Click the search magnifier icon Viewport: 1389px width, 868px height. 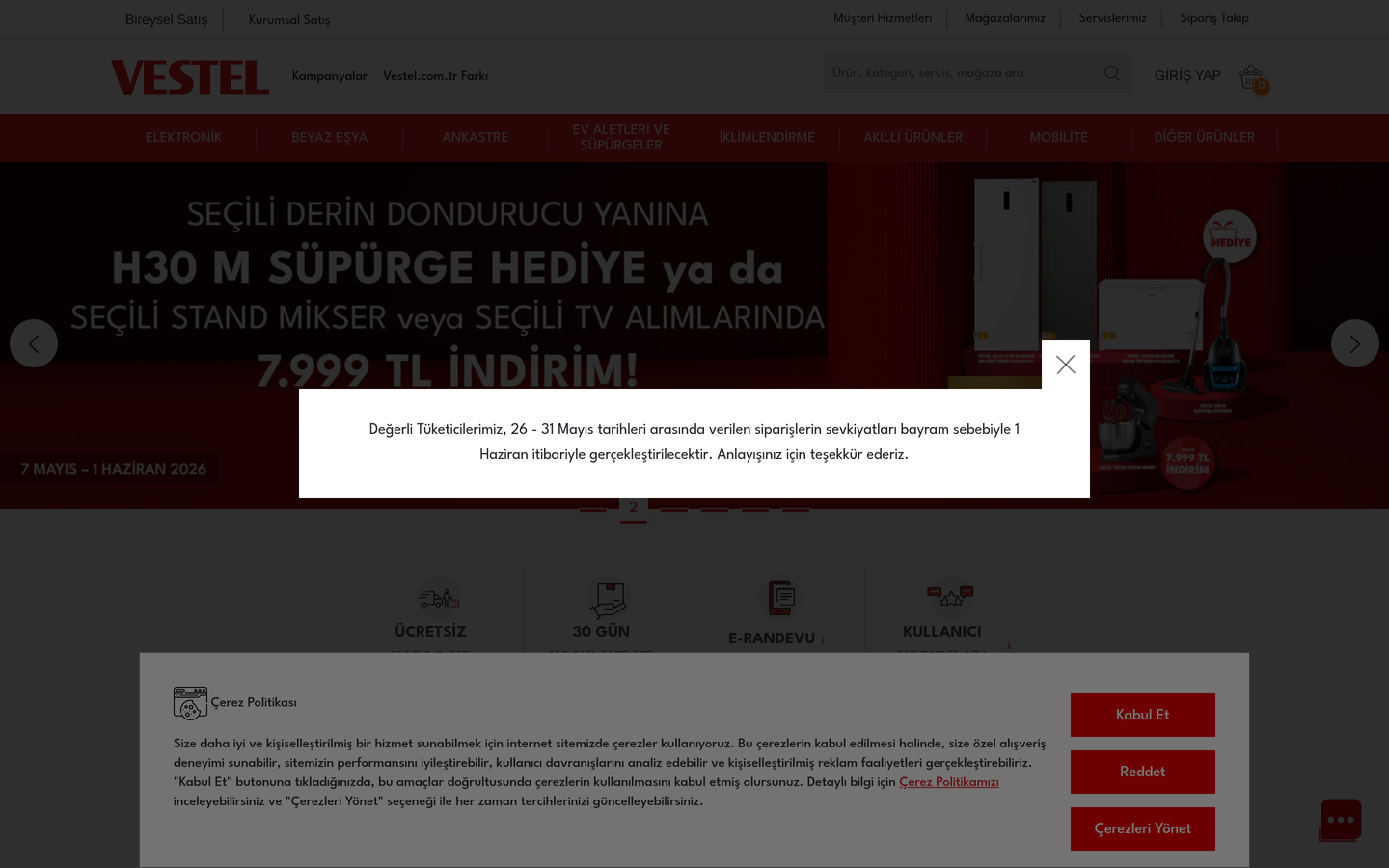pos(1112,73)
